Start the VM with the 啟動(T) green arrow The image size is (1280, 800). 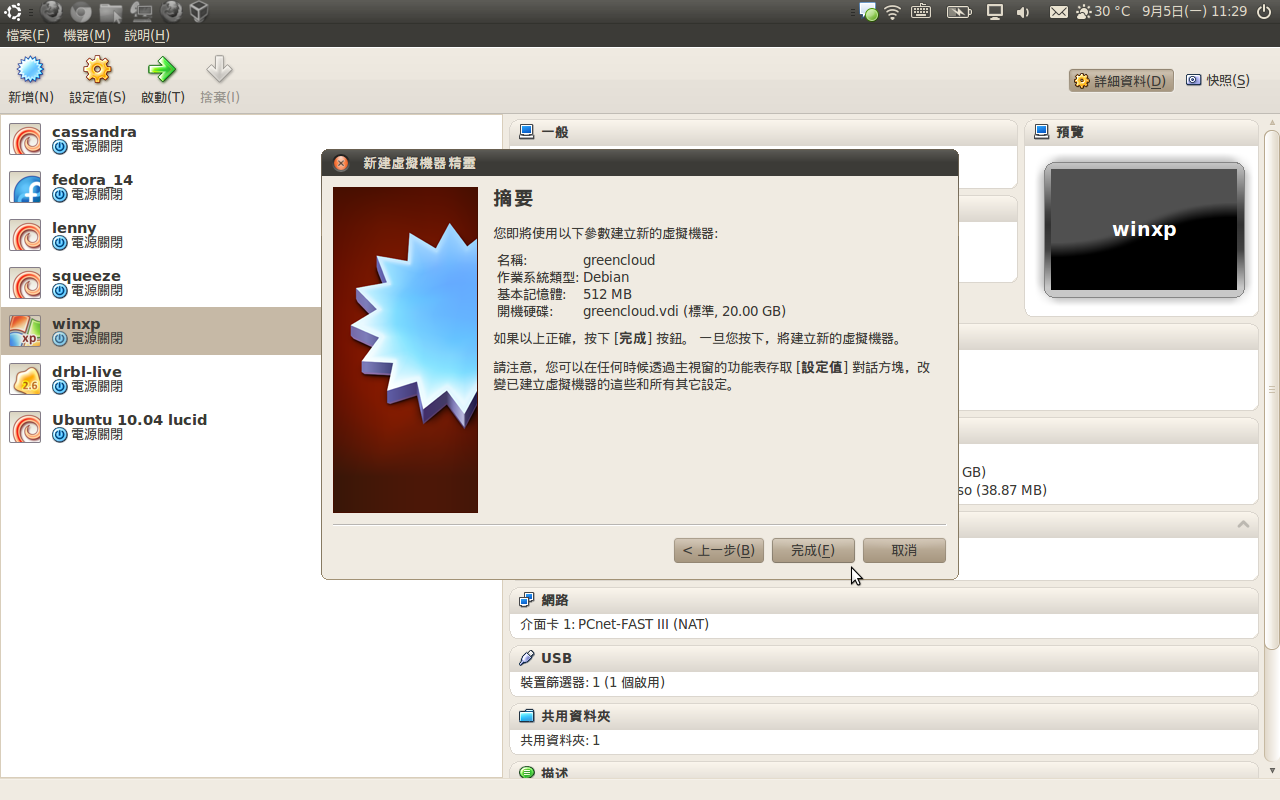click(162, 70)
